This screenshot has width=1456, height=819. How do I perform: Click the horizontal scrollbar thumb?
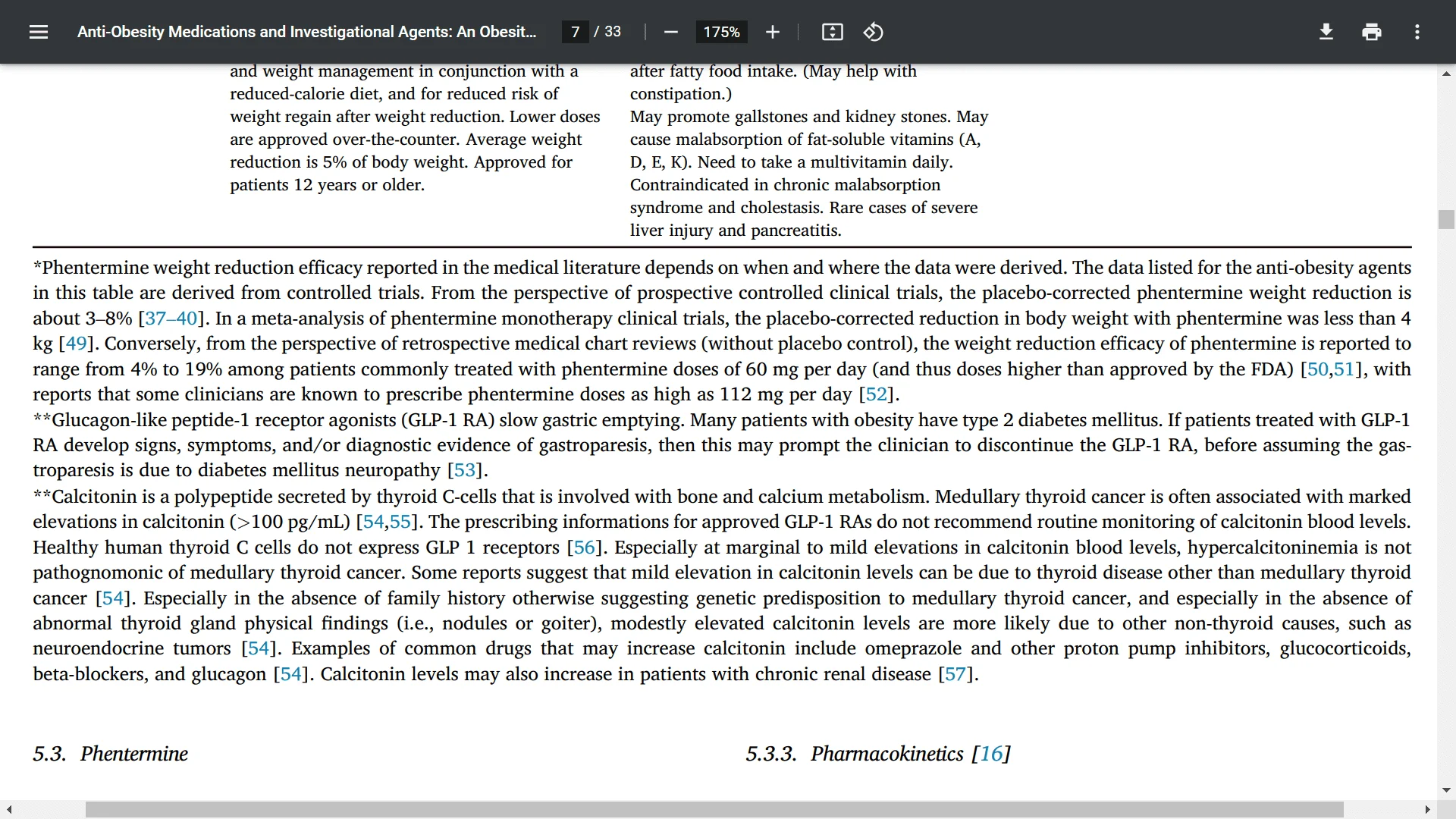click(714, 810)
